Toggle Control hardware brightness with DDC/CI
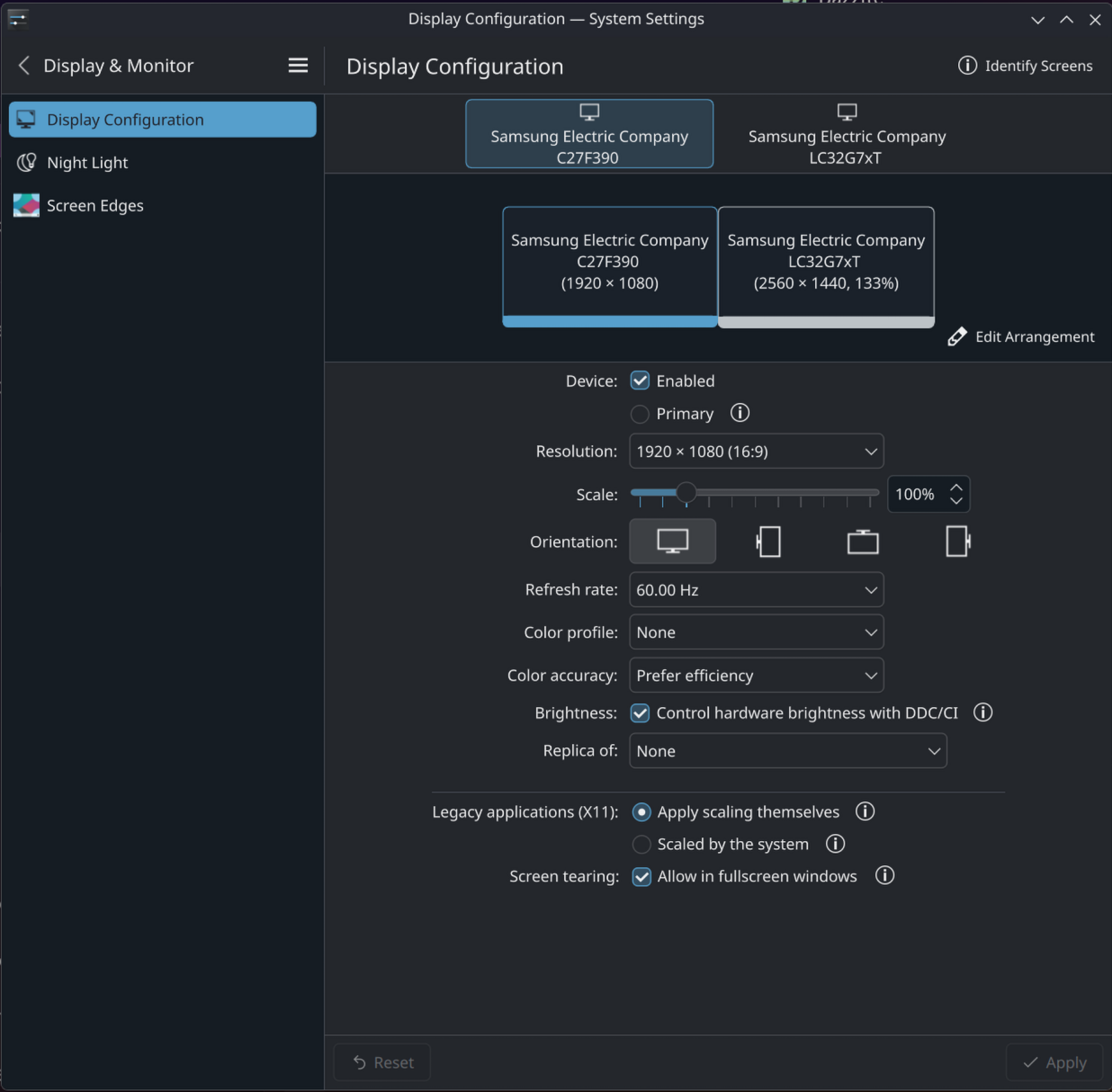This screenshot has width=1112, height=1092. [x=640, y=713]
